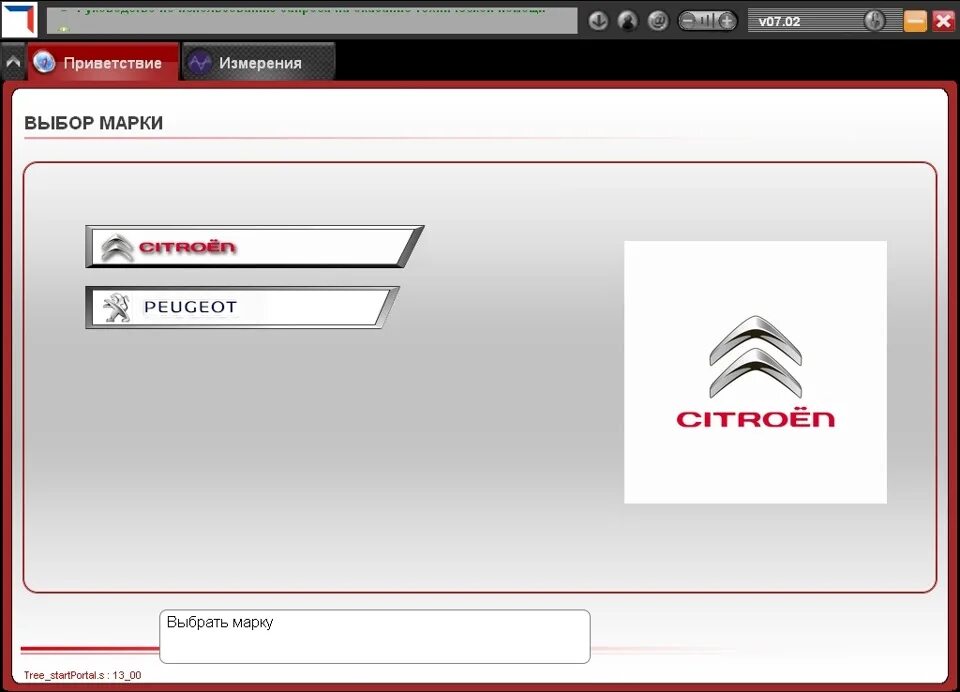960x692 pixels.
Task: Click the large Citroën logo image
Action: pos(755,372)
